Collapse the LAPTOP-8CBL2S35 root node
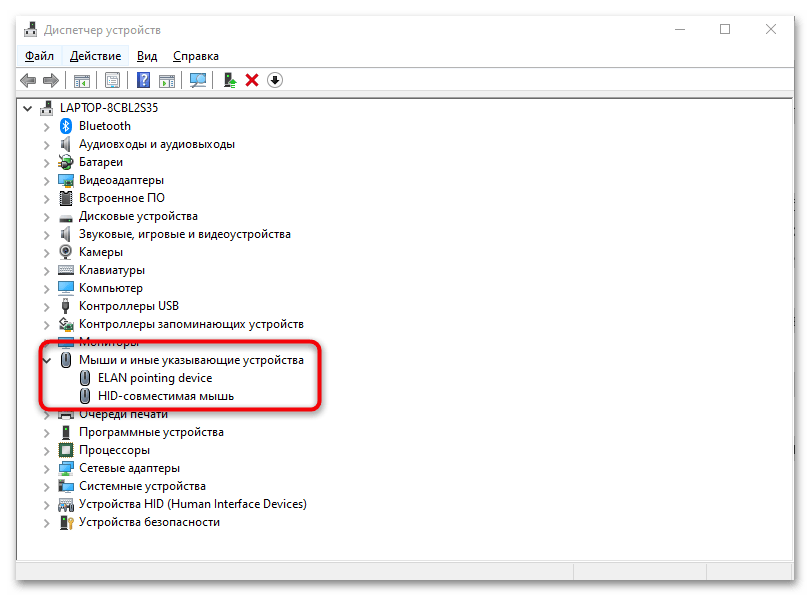This screenshot has width=811, height=596. coord(28,108)
